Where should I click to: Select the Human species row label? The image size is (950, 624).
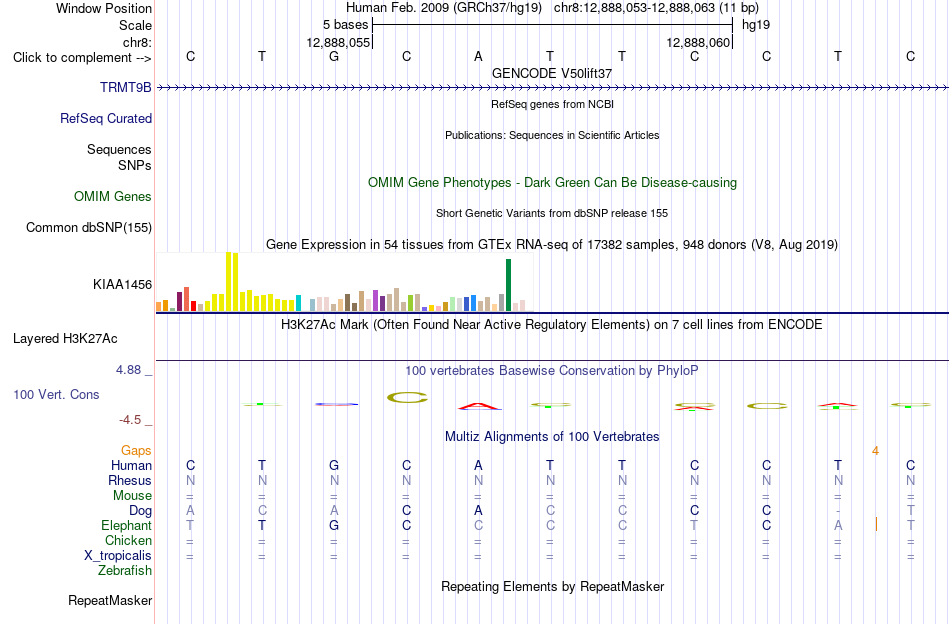[131, 465]
